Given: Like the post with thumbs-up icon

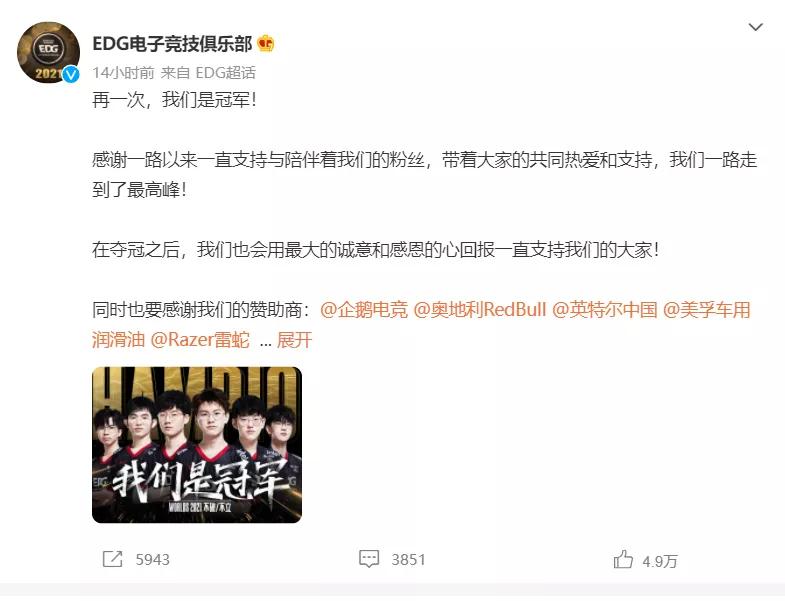Looking at the screenshot, I should (623, 559).
